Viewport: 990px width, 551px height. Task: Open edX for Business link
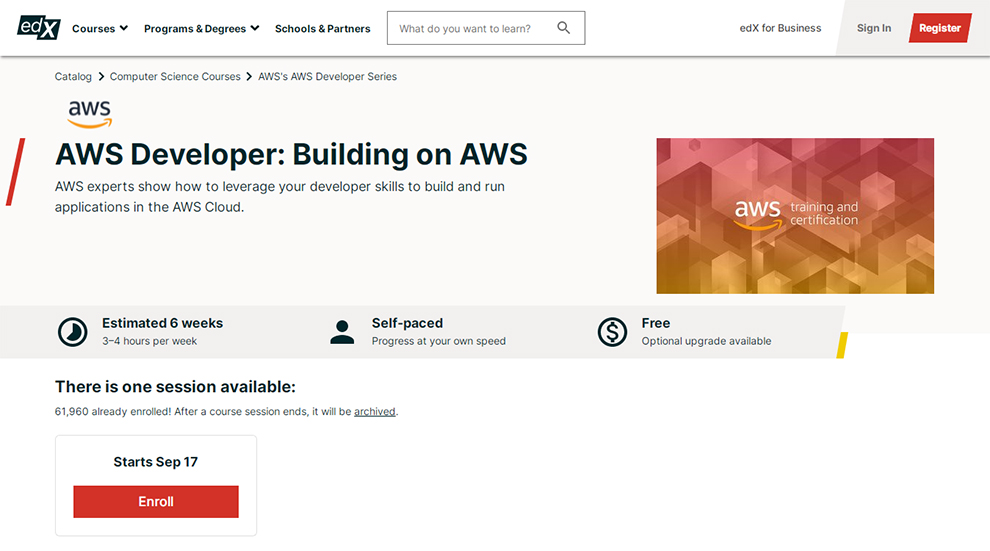[x=780, y=28]
